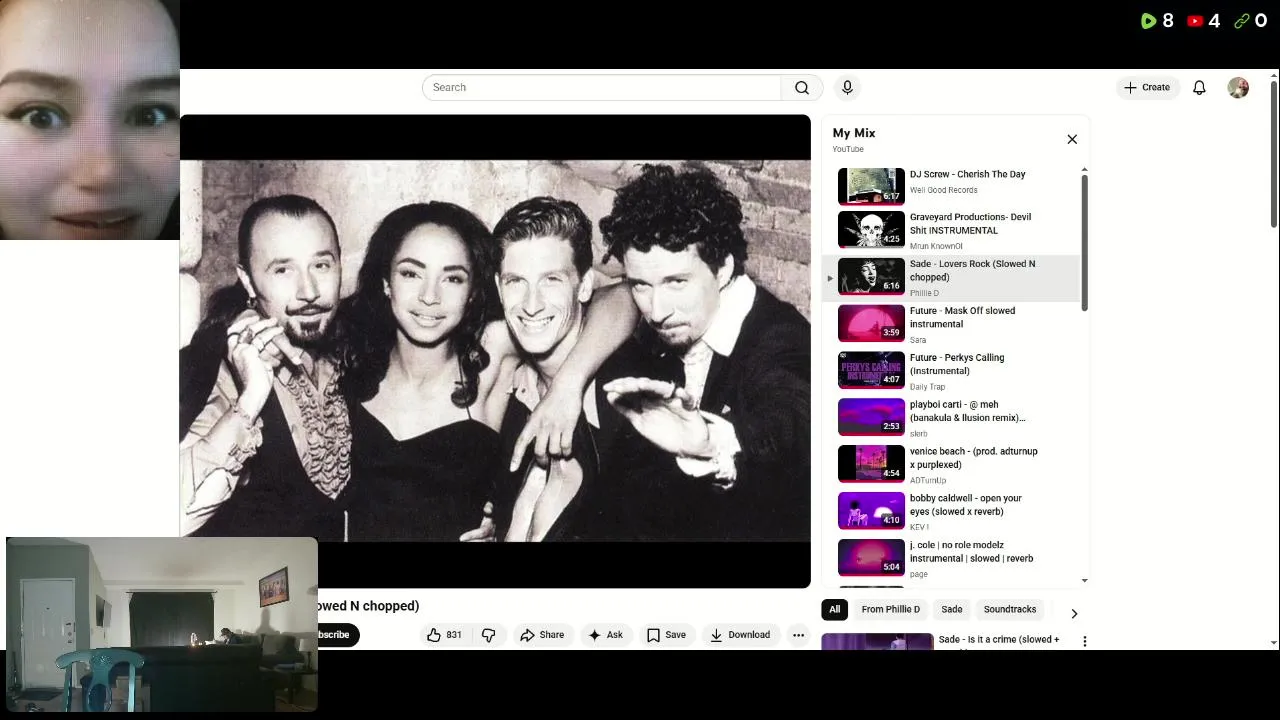This screenshot has height=720, width=1280.
Task: Dislike the video
Action: tap(488, 635)
